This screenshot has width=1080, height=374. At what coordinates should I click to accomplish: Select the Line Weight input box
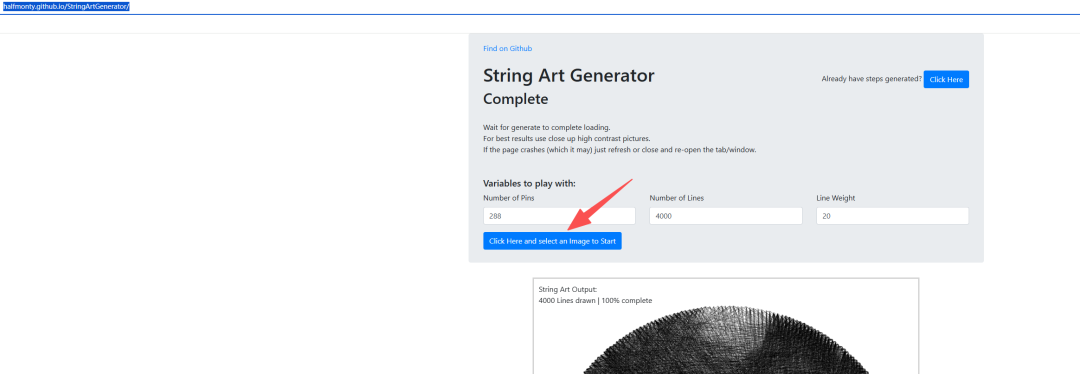pyautogui.click(x=892, y=216)
